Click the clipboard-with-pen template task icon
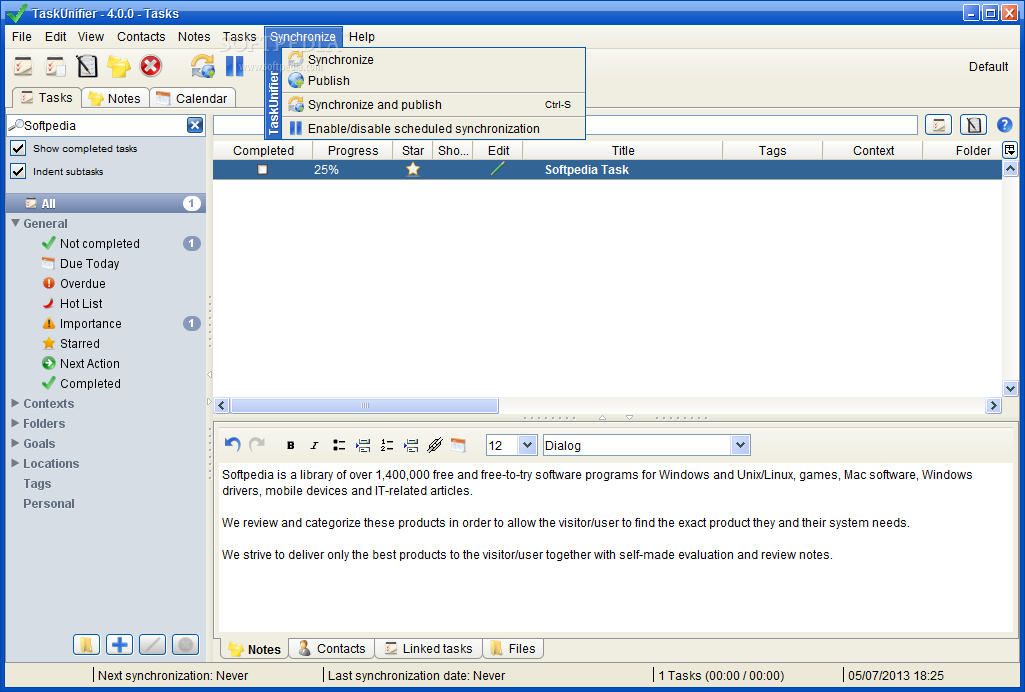This screenshot has height=692, width=1025. pyautogui.click(x=86, y=66)
